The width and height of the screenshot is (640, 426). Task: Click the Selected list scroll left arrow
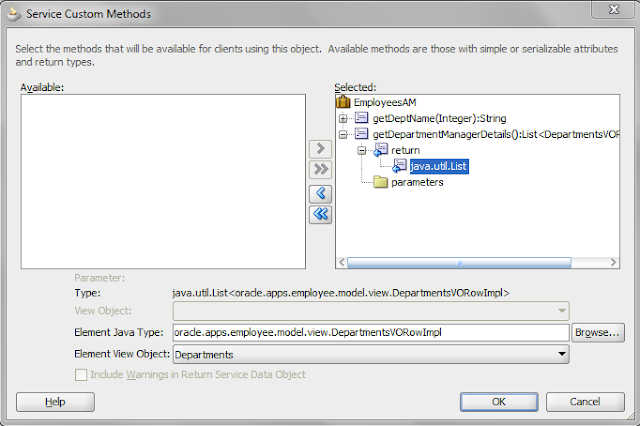342,262
